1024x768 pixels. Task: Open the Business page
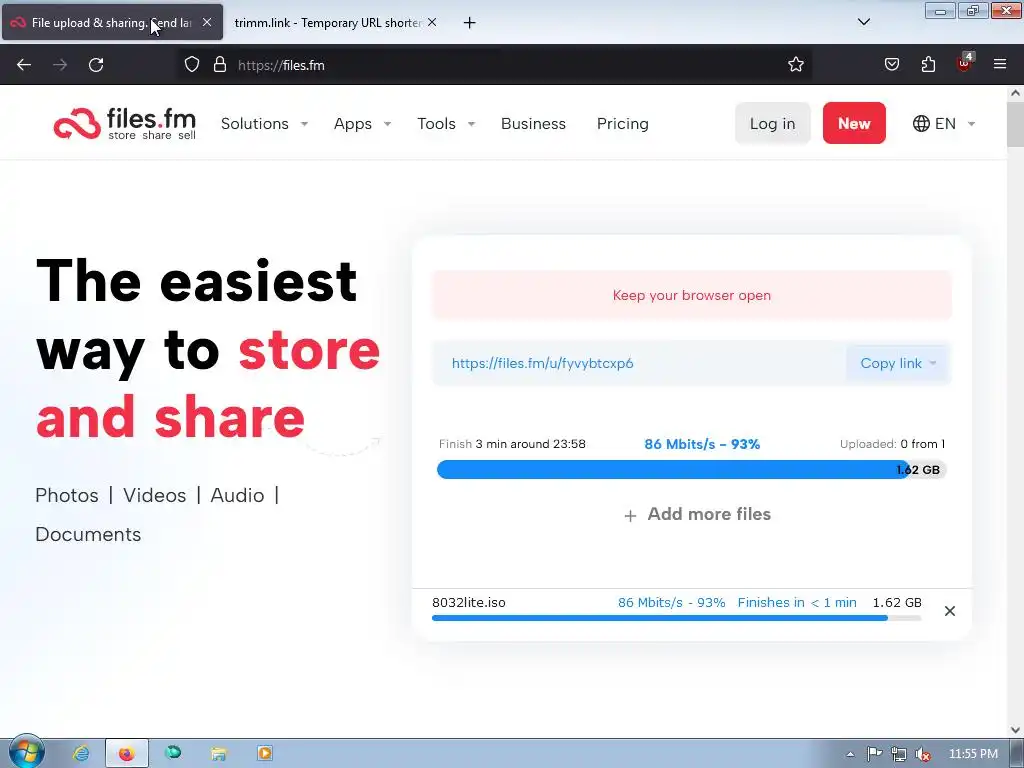[x=534, y=123]
